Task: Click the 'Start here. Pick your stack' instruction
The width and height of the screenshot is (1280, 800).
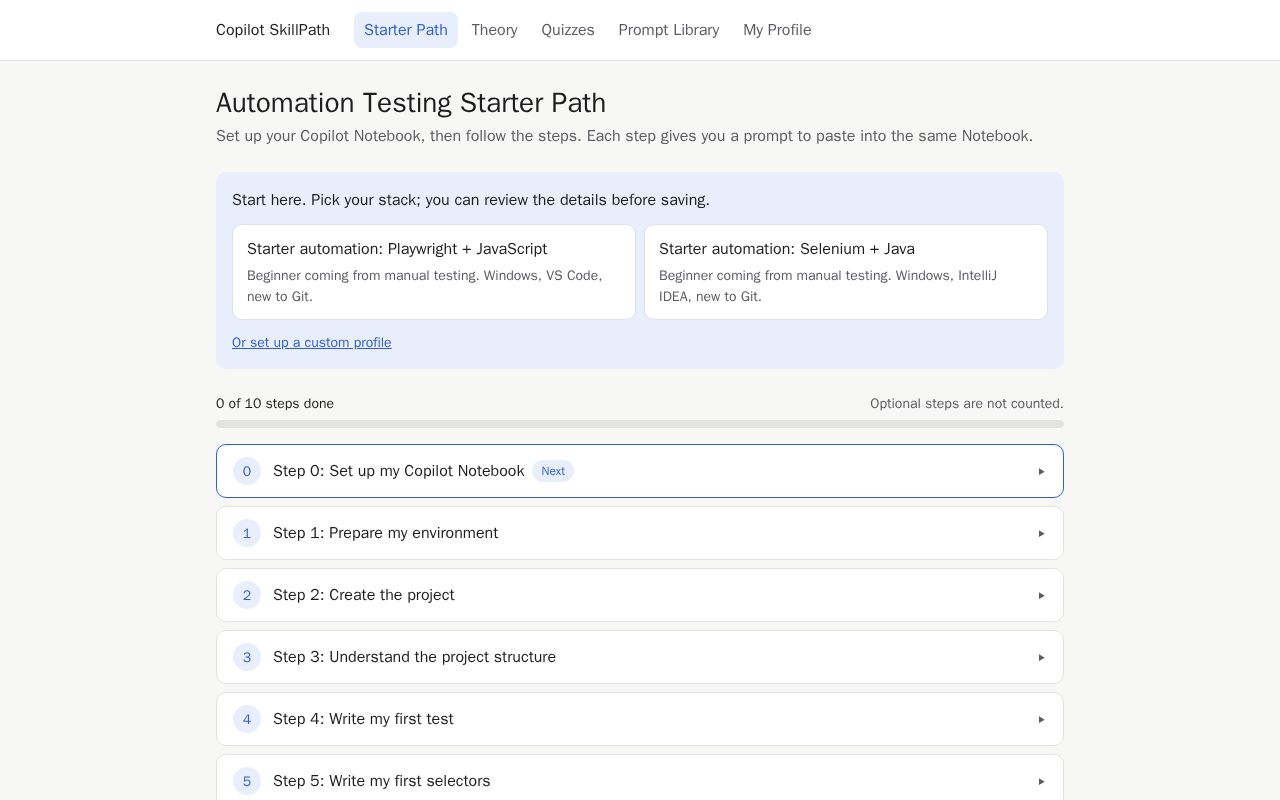Action: pyautogui.click(x=471, y=200)
